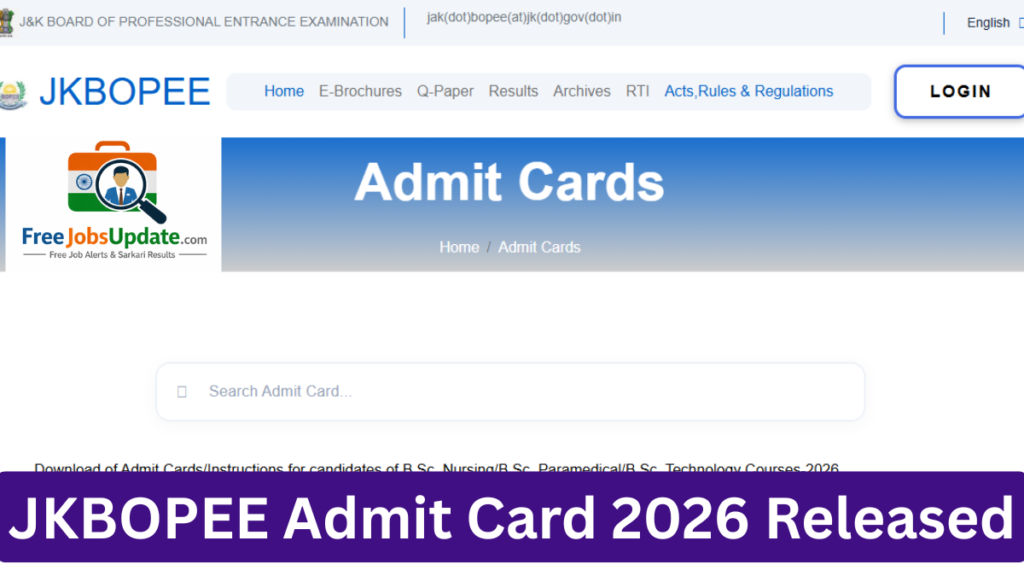Click the Admit Cards breadcrumb link
This screenshot has width=1024, height=576.
pos(539,248)
